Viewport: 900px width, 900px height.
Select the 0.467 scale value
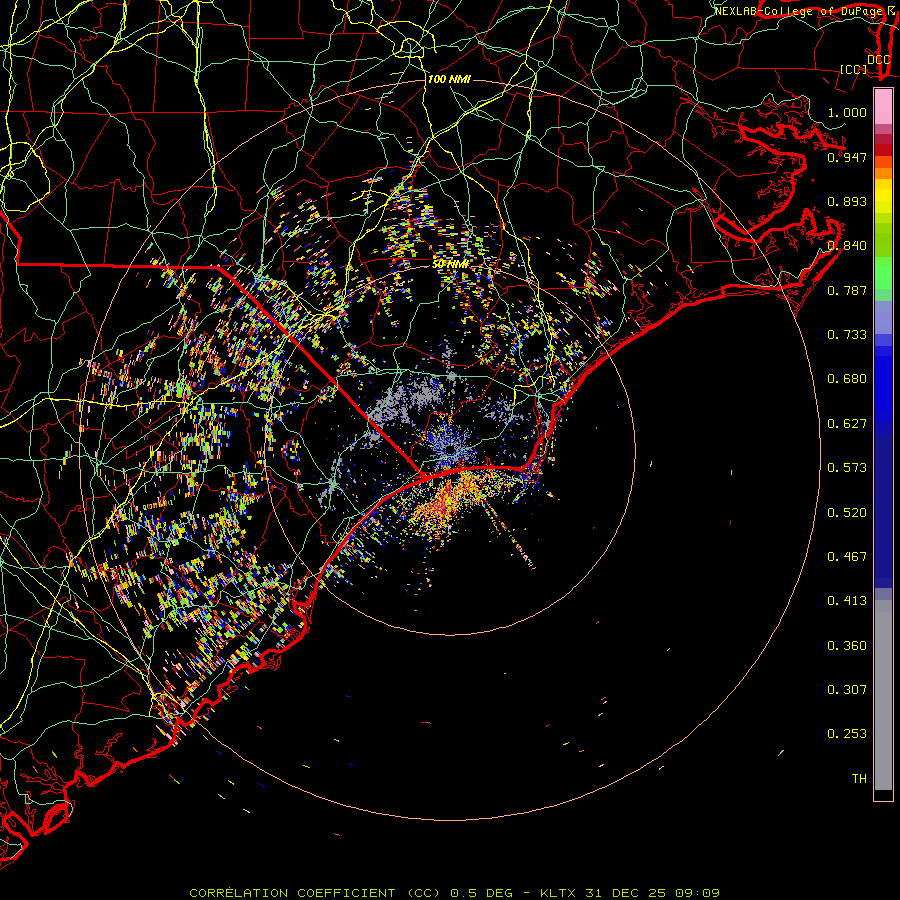847,557
